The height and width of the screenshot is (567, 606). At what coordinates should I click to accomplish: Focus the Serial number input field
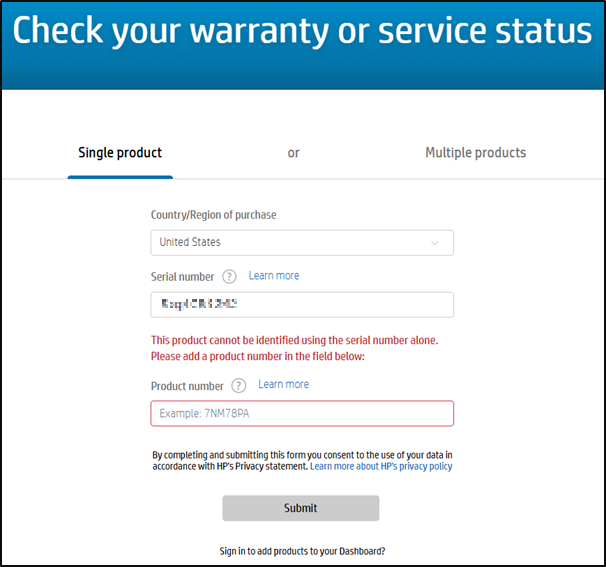301,305
